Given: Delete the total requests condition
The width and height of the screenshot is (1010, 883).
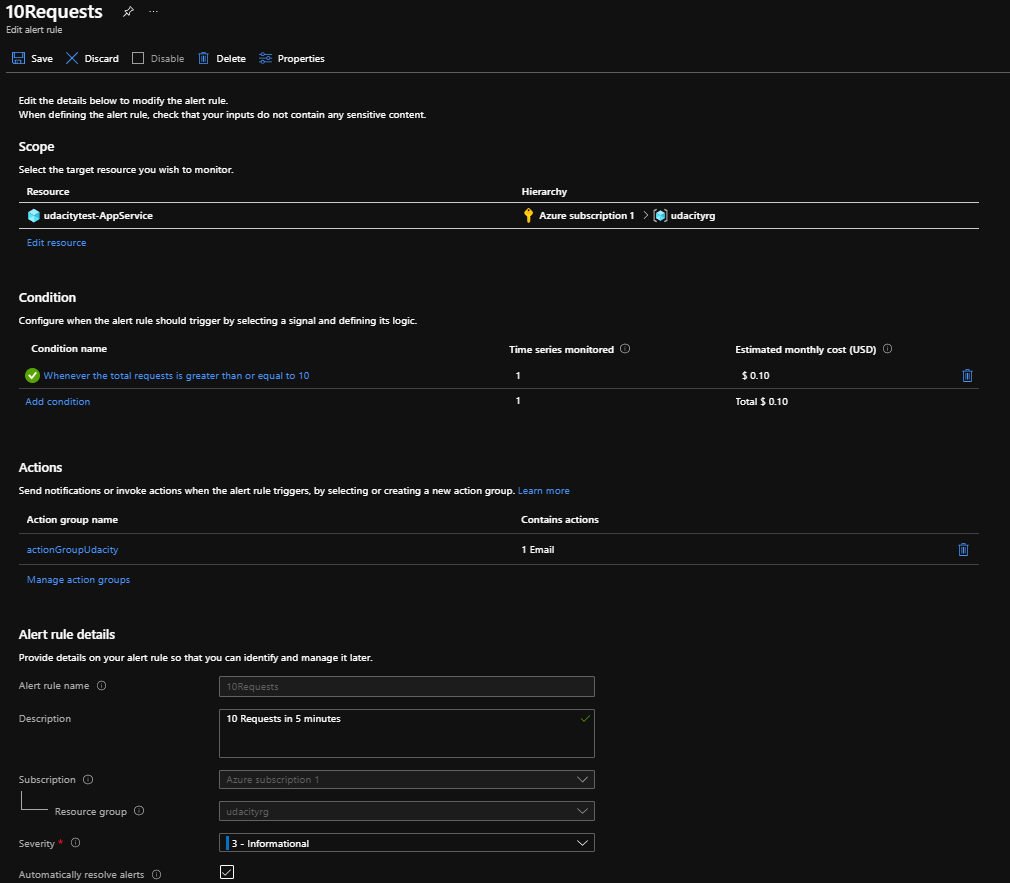Looking at the screenshot, I should coord(967,375).
